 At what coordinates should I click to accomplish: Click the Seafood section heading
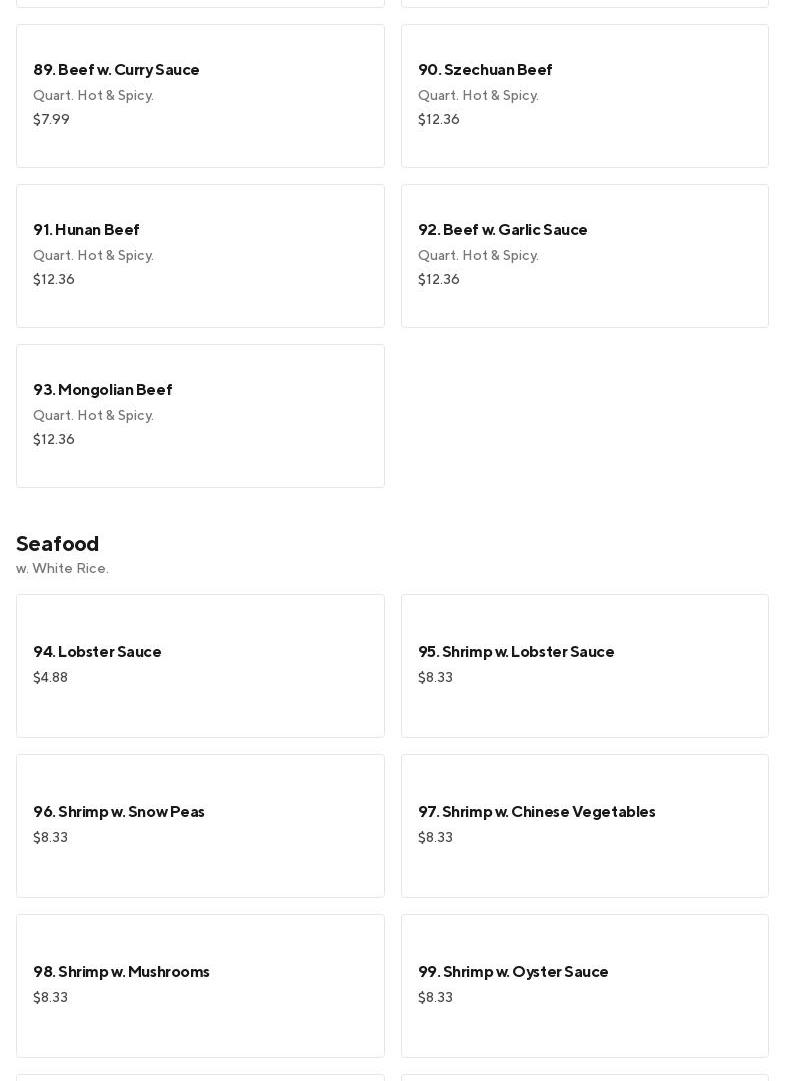(x=57, y=544)
